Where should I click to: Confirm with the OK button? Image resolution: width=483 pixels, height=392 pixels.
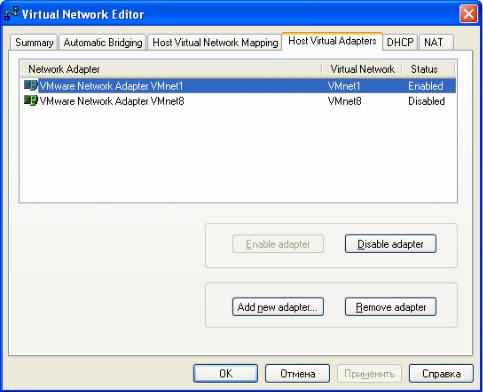click(226, 373)
